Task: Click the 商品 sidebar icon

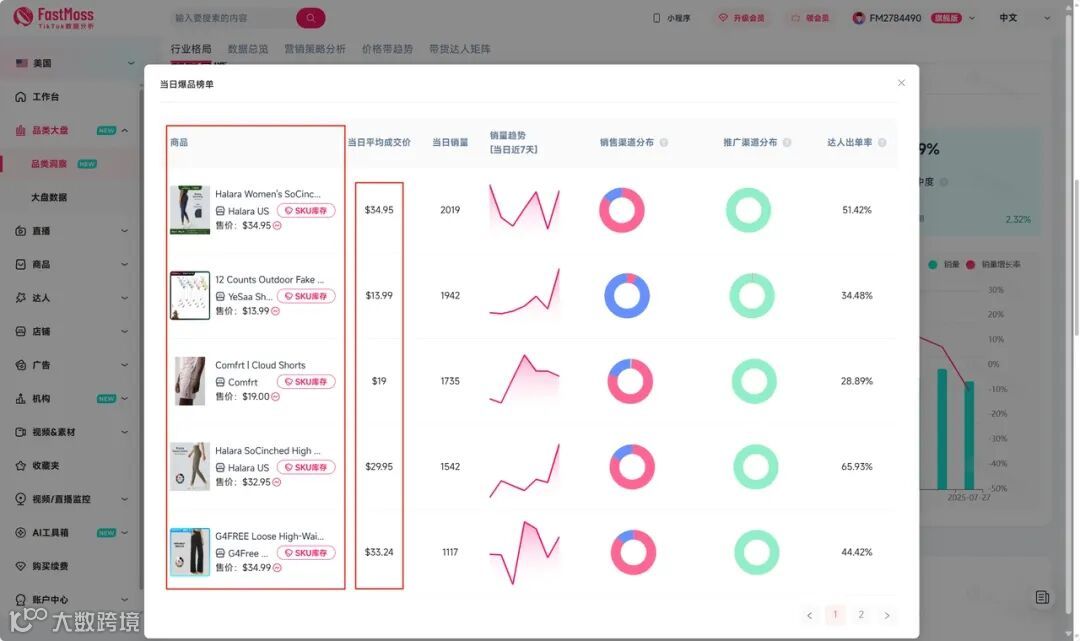Action: click(x=21, y=264)
